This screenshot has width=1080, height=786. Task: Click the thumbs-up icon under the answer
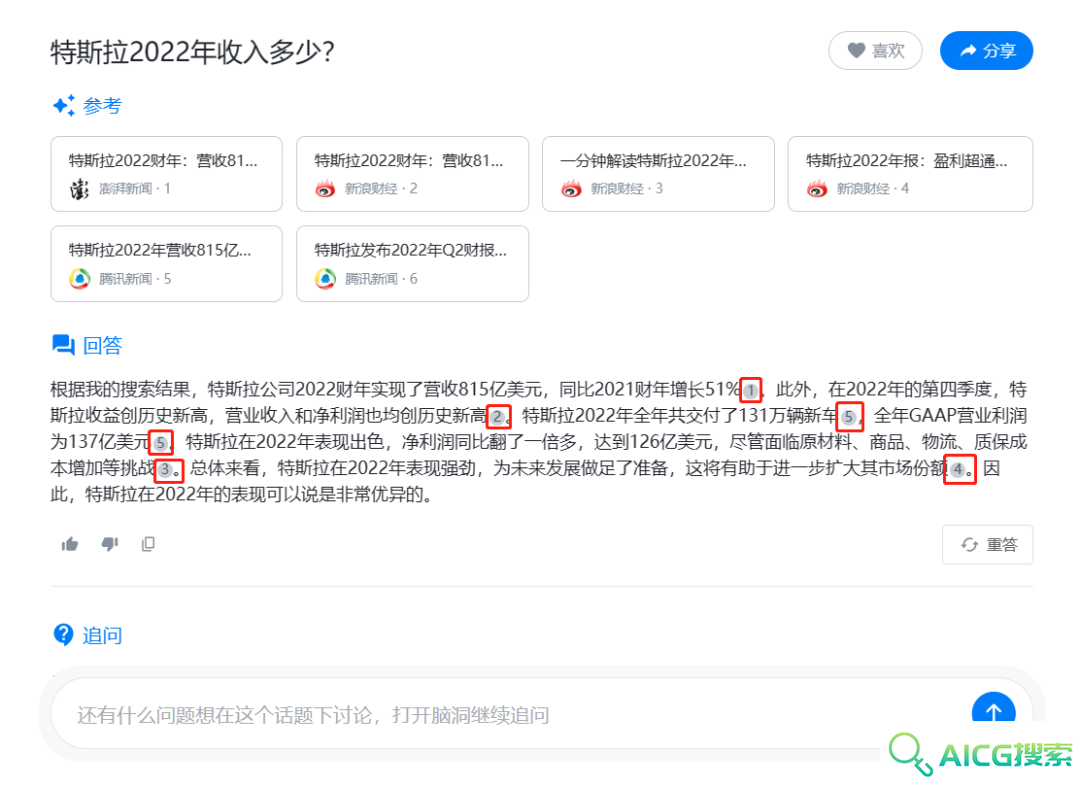[x=70, y=544]
